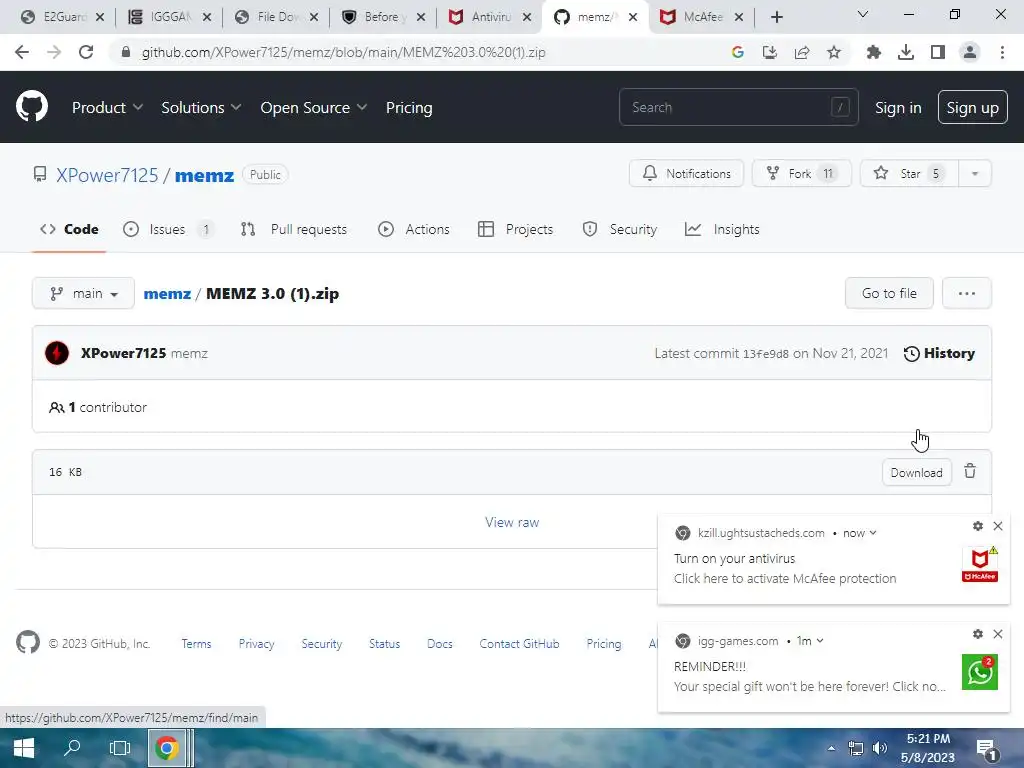Expand the Open Source menu
The width and height of the screenshot is (1024, 768).
[x=313, y=107]
